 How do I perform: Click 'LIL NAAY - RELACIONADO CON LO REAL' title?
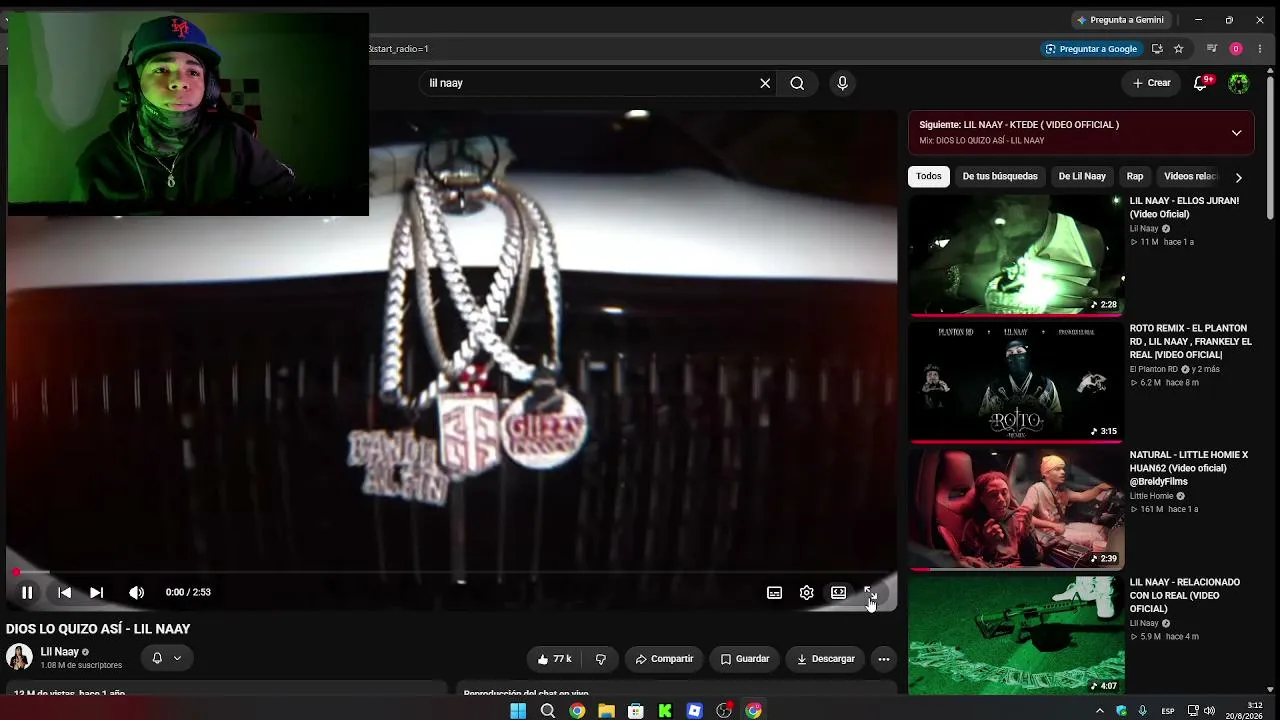coord(1185,595)
